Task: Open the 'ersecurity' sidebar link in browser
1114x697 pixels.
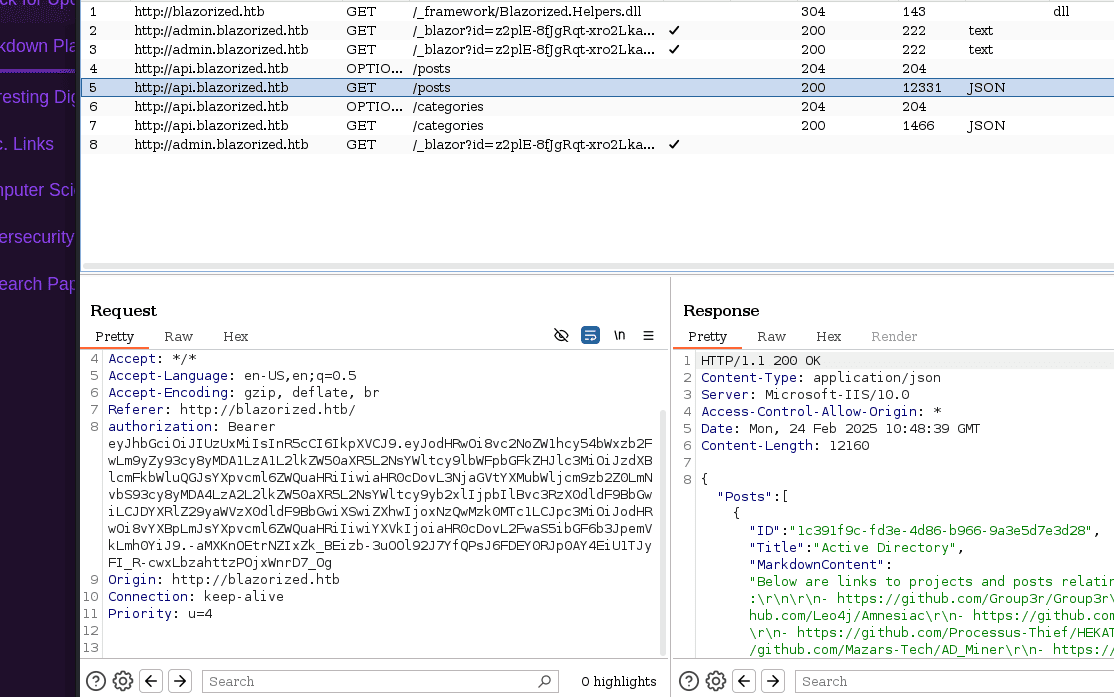Action: (37, 237)
